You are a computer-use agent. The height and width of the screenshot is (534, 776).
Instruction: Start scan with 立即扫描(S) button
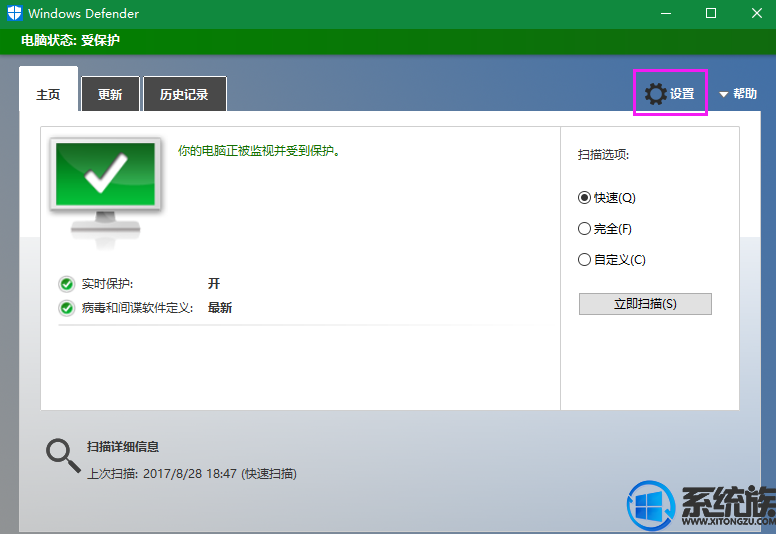[x=645, y=304]
